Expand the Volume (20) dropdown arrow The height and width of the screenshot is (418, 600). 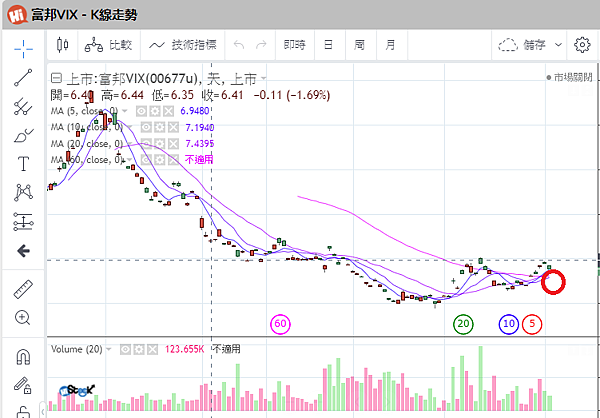pos(109,349)
